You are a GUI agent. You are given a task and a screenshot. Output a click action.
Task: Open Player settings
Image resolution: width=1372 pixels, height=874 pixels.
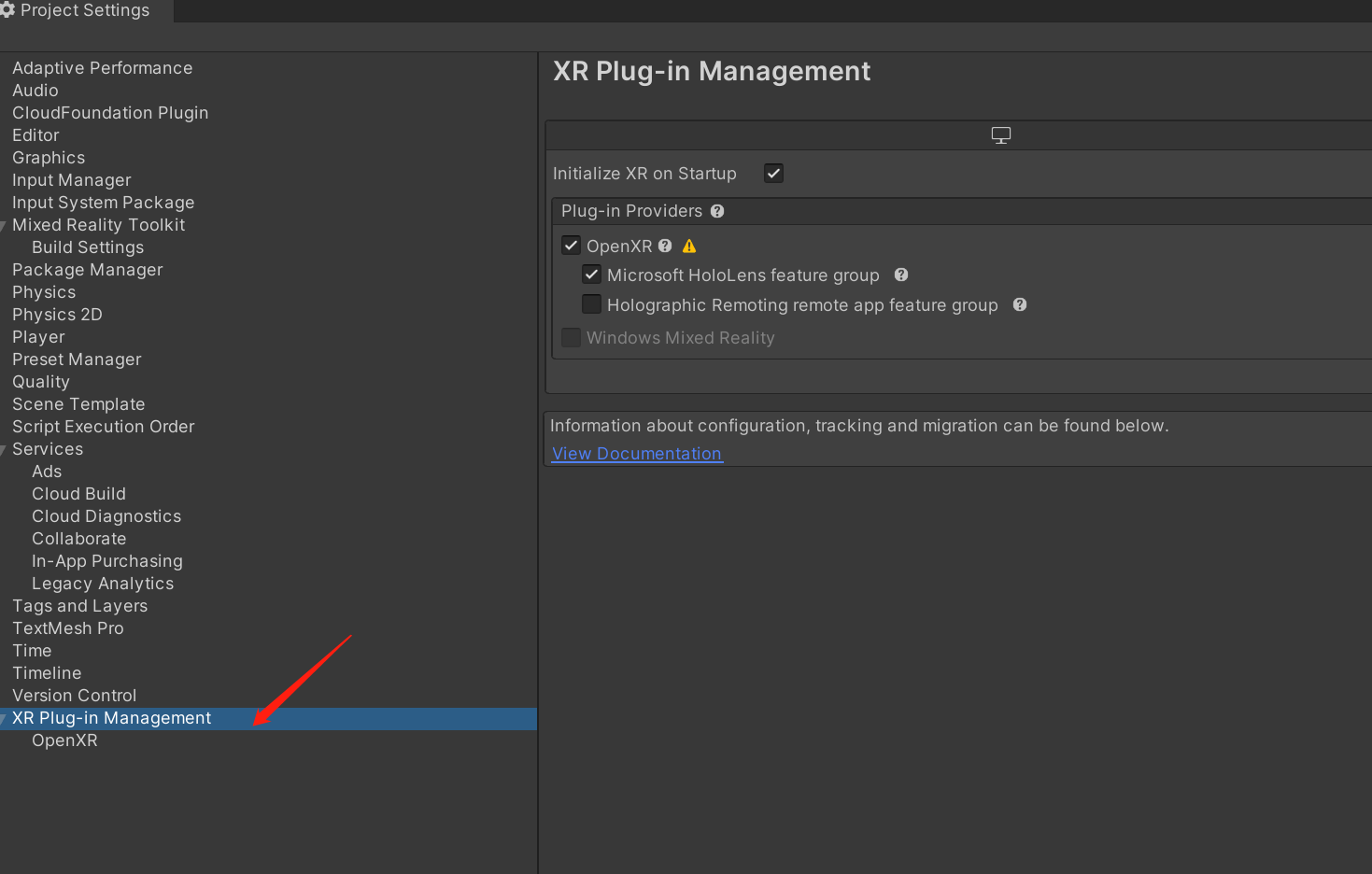coord(38,337)
